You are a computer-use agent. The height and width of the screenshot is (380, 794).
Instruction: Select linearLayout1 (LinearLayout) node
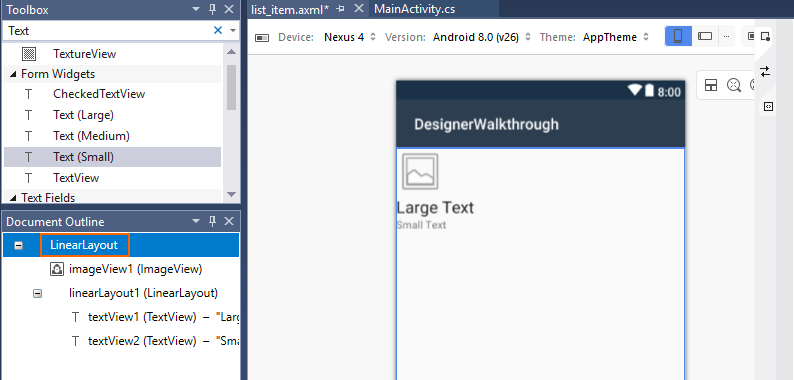coord(143,293)
